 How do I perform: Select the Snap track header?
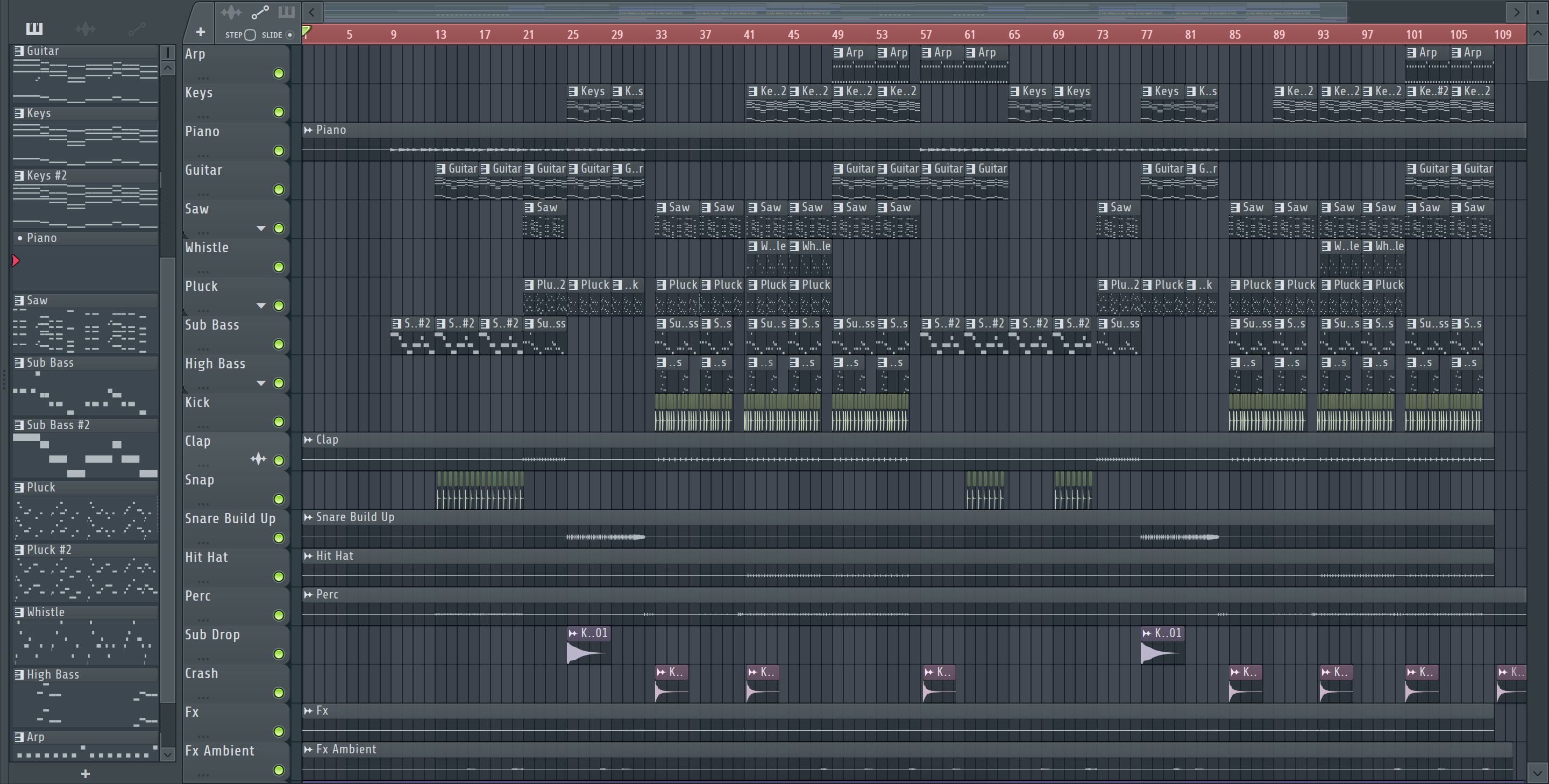click(236, 490)
